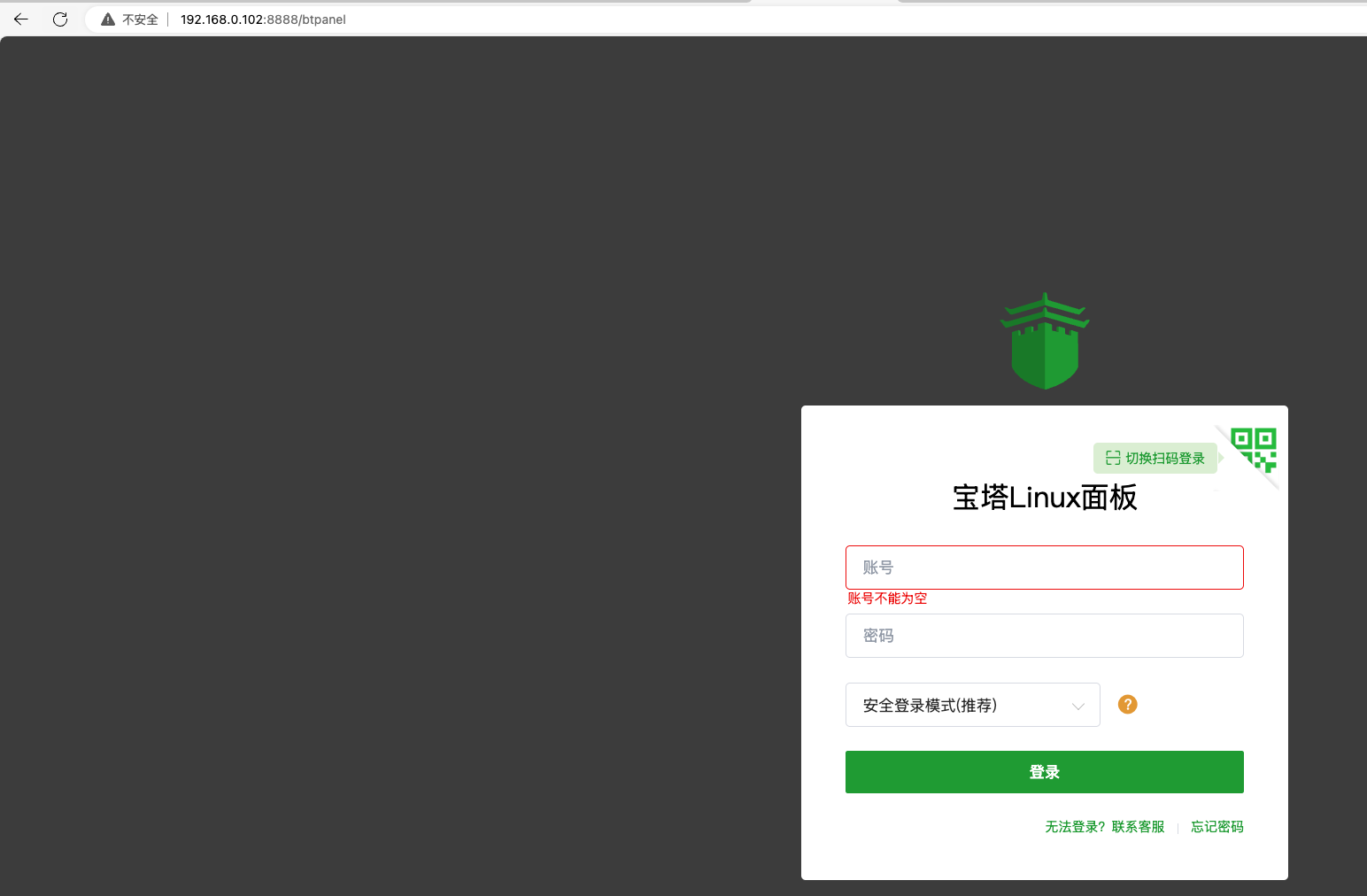
Task: Reload the page with the refresh icon
Action: point(60,19)
